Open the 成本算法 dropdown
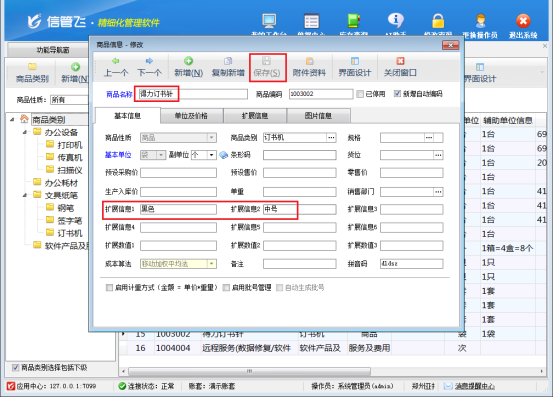This screenshot has width=554, height=398. click(x=212, y=264)
